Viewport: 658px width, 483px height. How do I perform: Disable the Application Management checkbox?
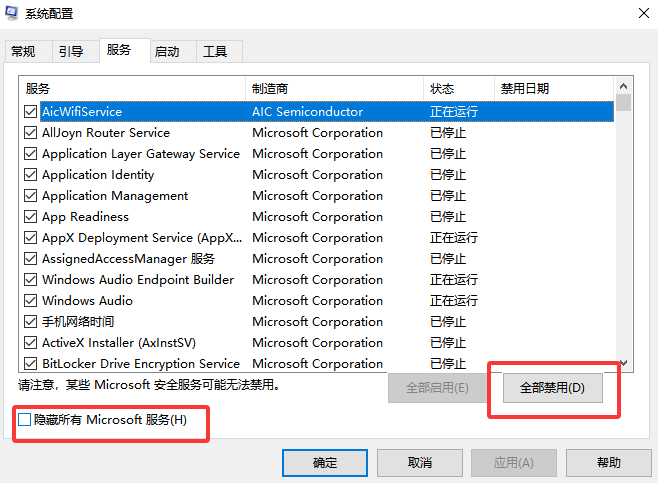pos(30,196)
